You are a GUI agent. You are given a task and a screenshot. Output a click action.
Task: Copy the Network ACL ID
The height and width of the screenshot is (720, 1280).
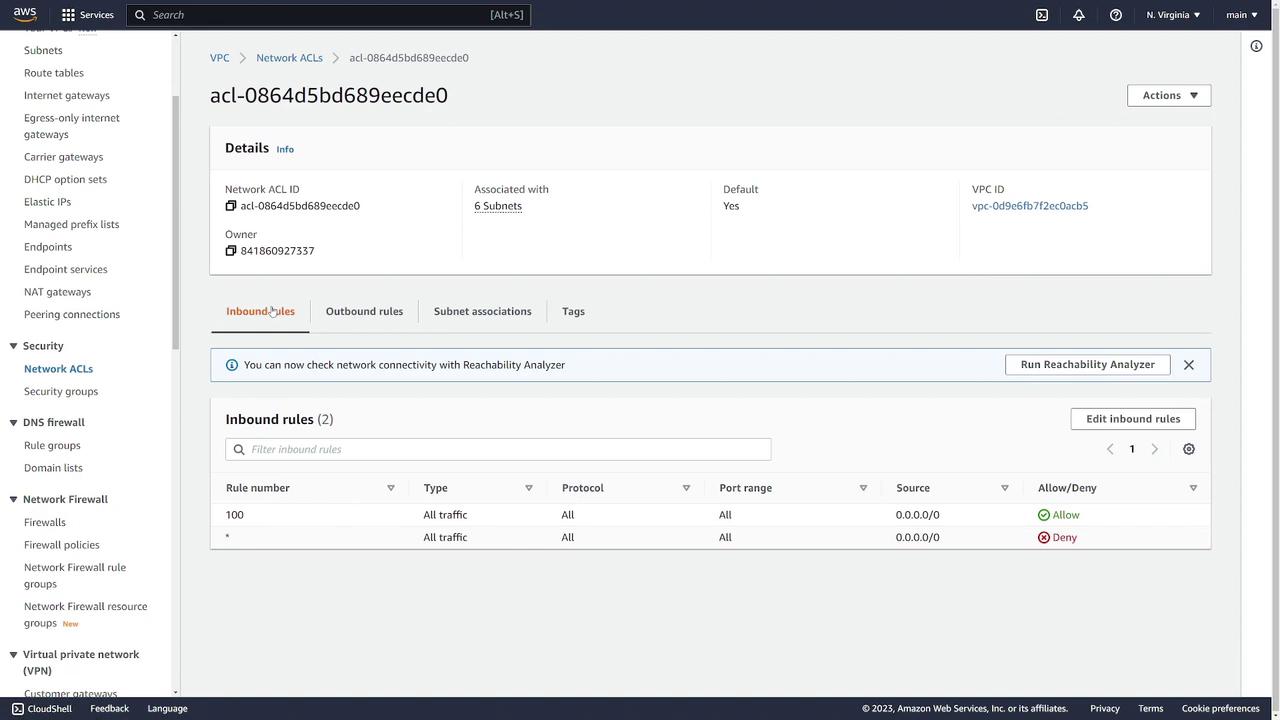tap(231, 206)
